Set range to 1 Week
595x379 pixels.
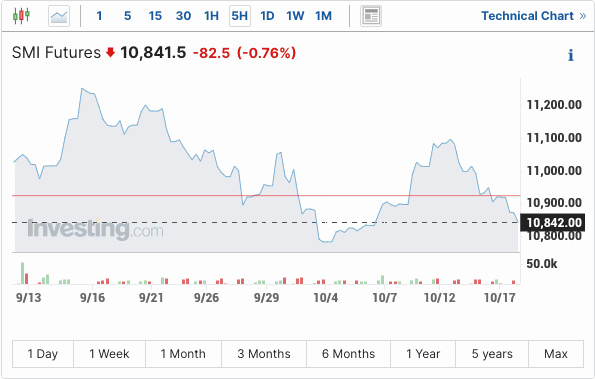click(x=109, y=354)
